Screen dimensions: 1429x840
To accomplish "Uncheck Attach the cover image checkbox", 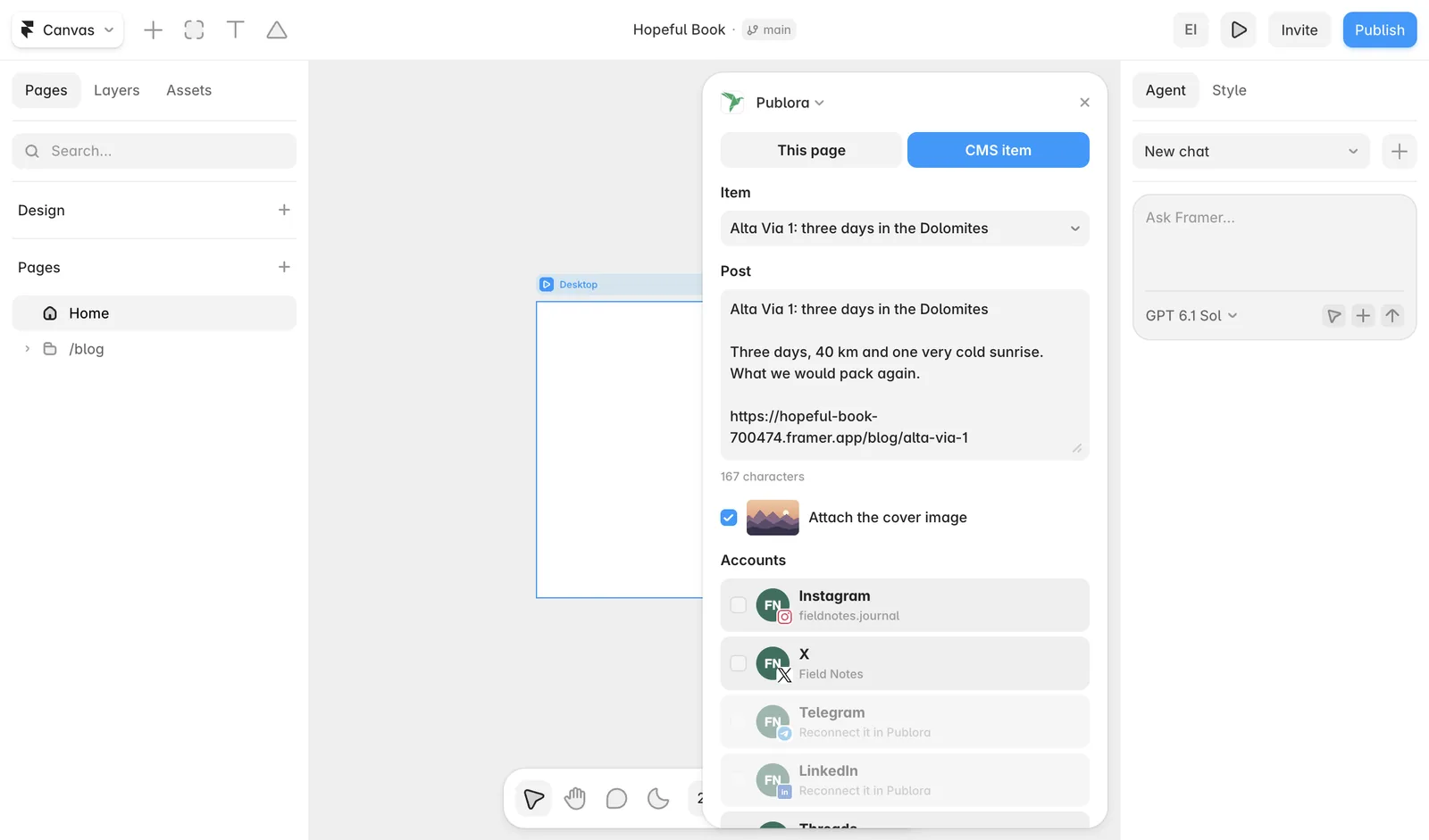I will pos(729,518).
